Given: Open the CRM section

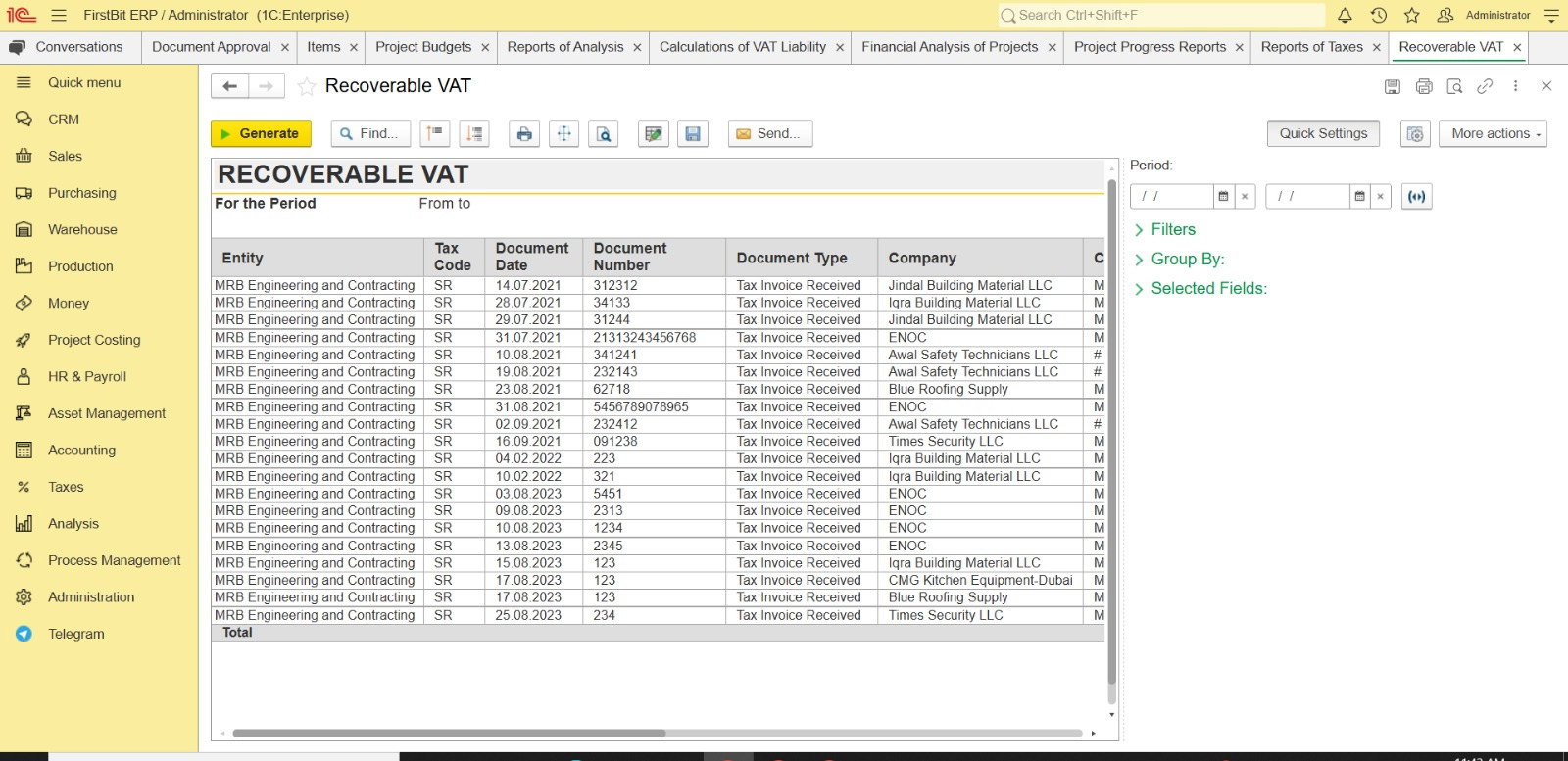Looking at the screenshot, I should (64, 119).
